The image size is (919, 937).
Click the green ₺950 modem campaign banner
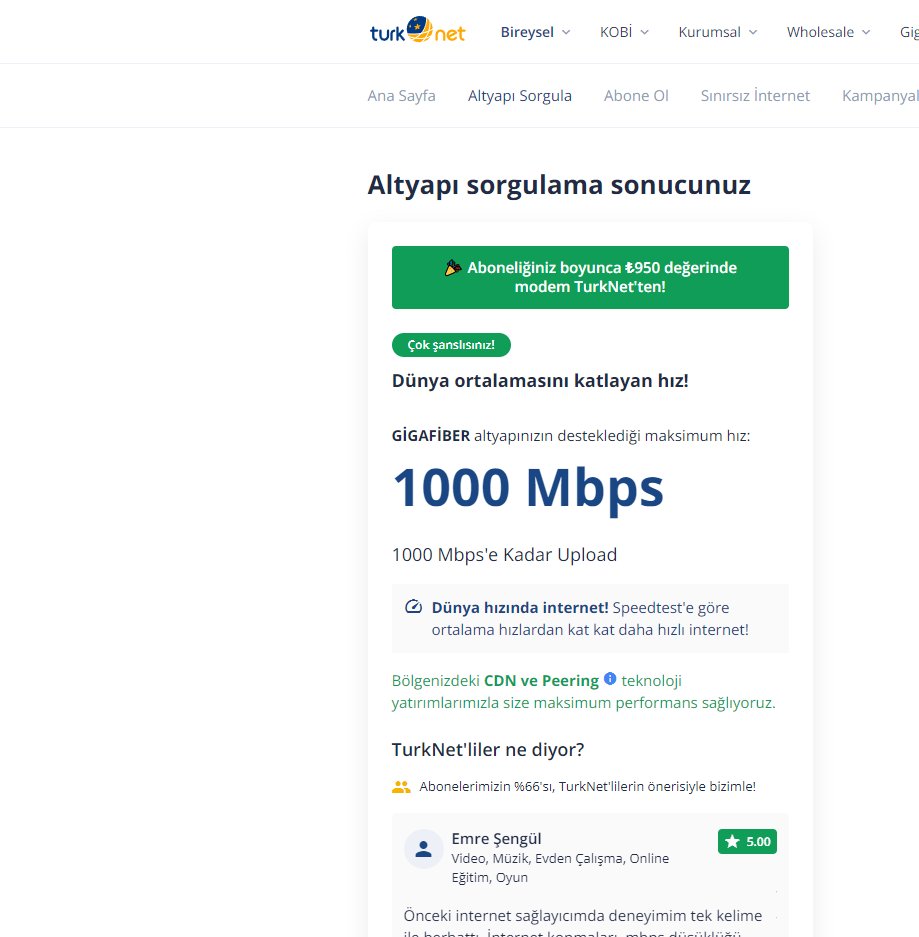(x=590, y=277)
